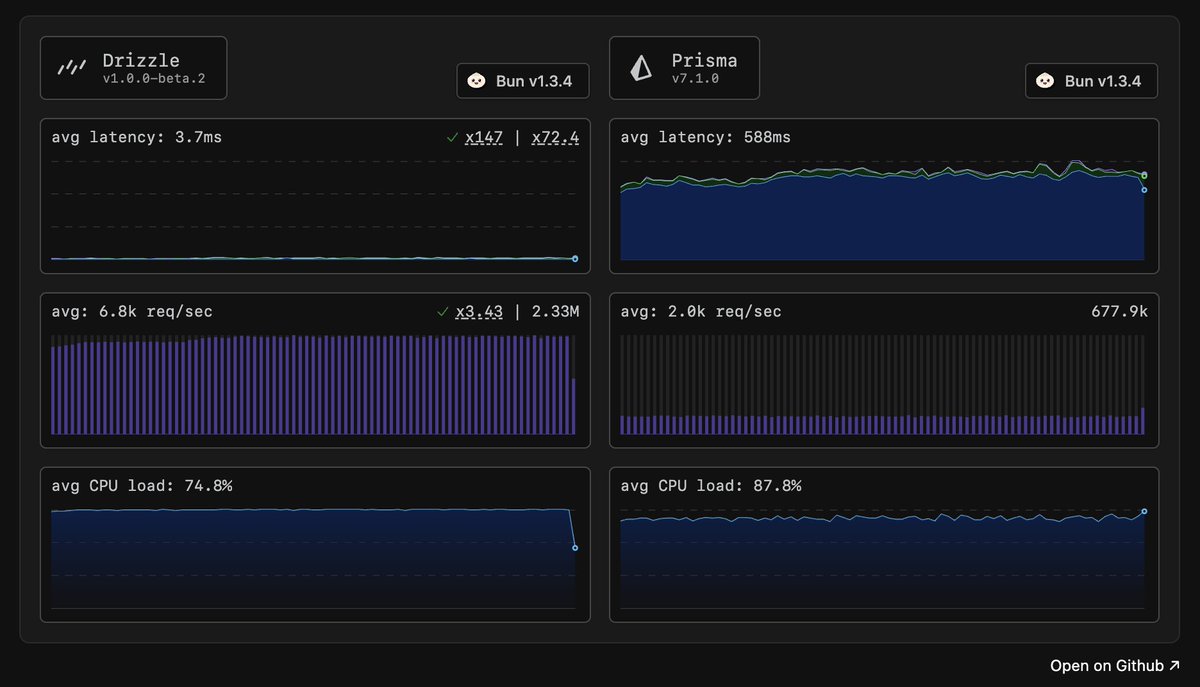This screenshot has height=687, width=1200.
Task: Click green checkmark beside x3.43 throughput
Action: click(x=443, y=312)
